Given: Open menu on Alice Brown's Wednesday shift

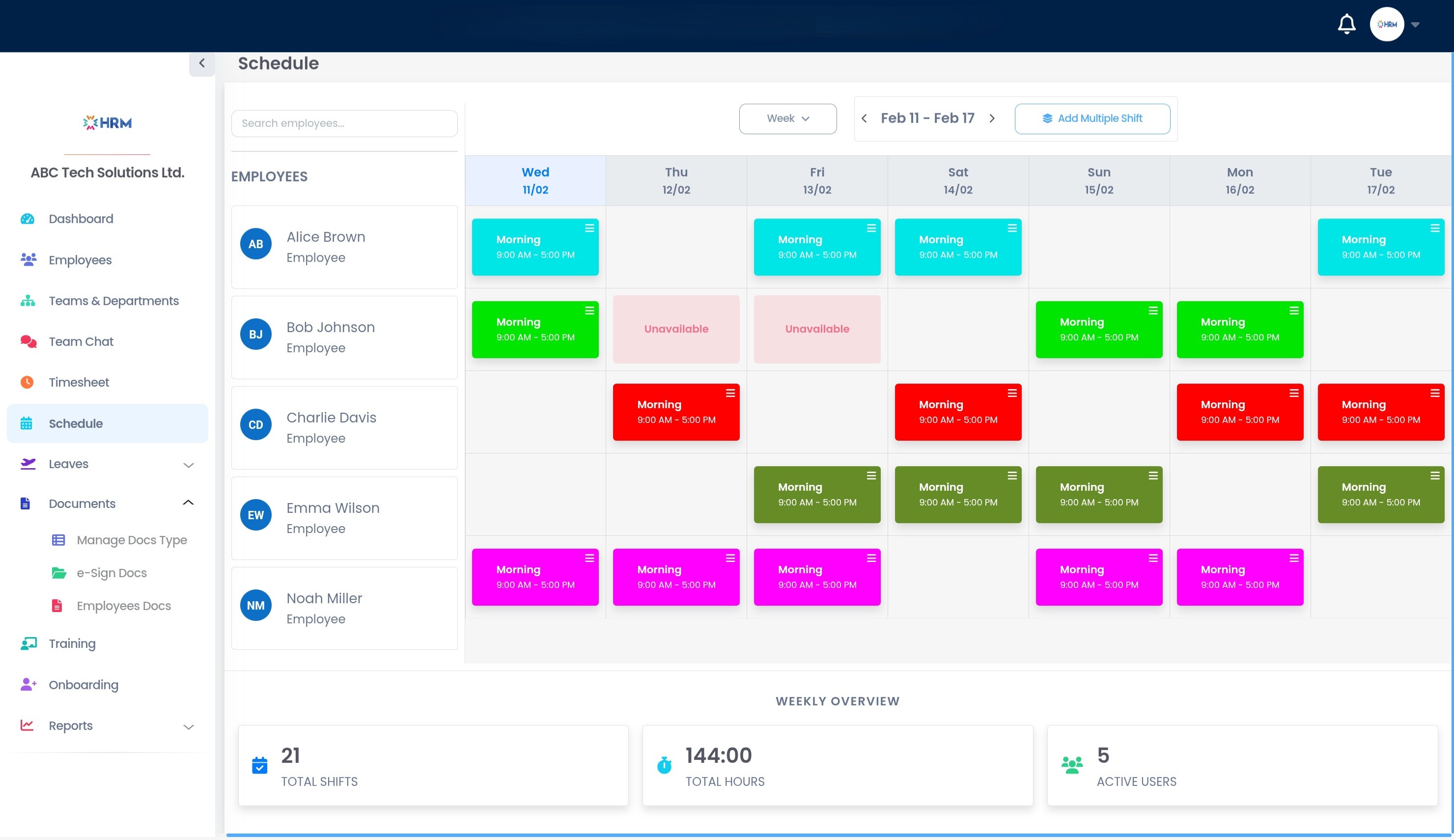Looking at the screenshot, I should click(x=589, y=228).
